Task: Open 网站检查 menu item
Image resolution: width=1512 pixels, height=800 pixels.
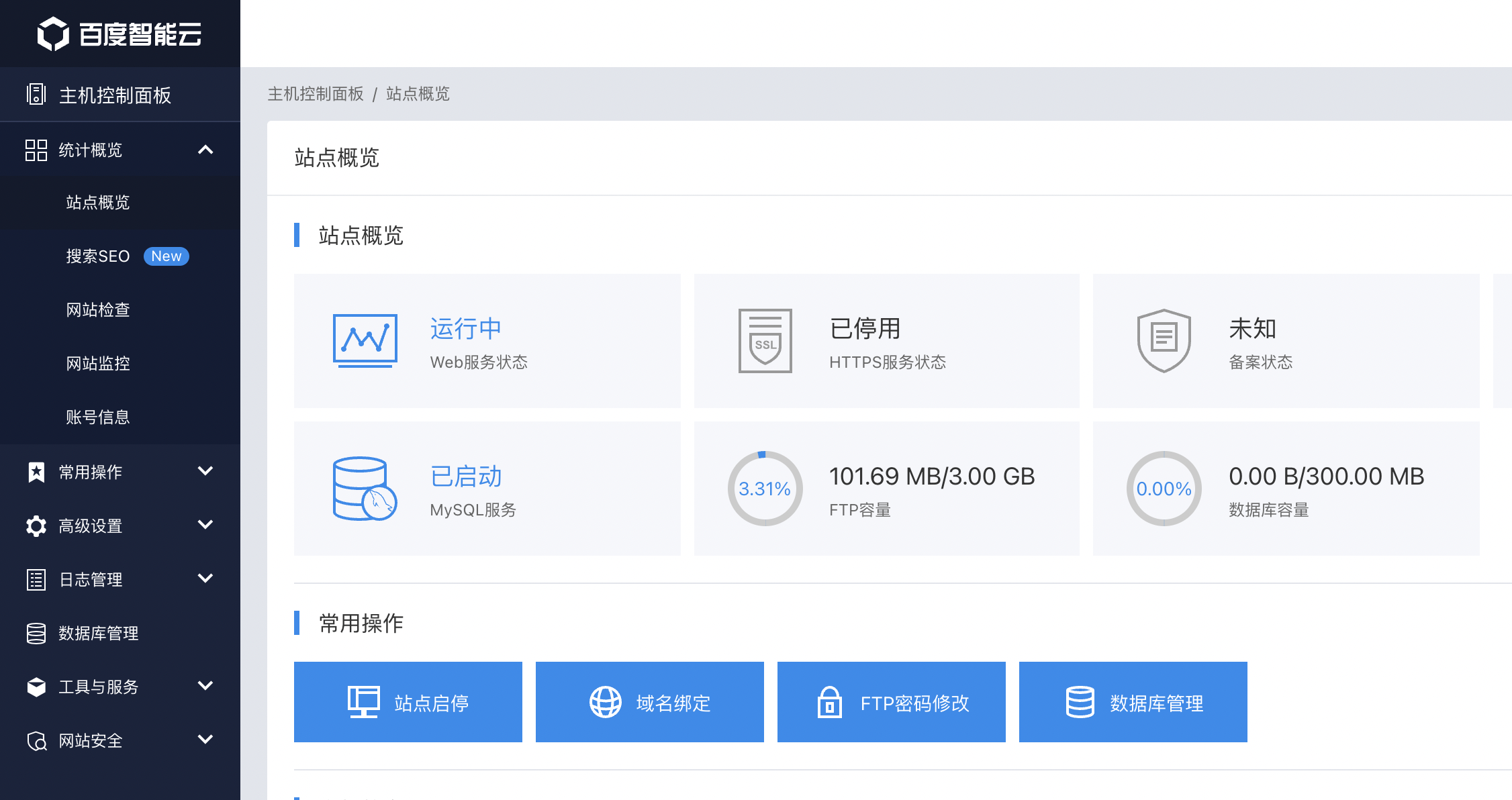Action: point(120,310)
